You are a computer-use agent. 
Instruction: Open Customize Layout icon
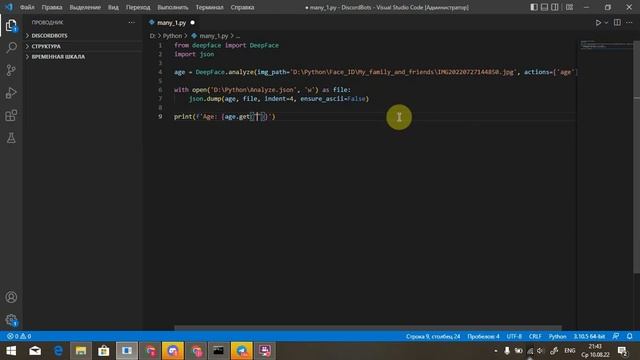coord(569,7)
